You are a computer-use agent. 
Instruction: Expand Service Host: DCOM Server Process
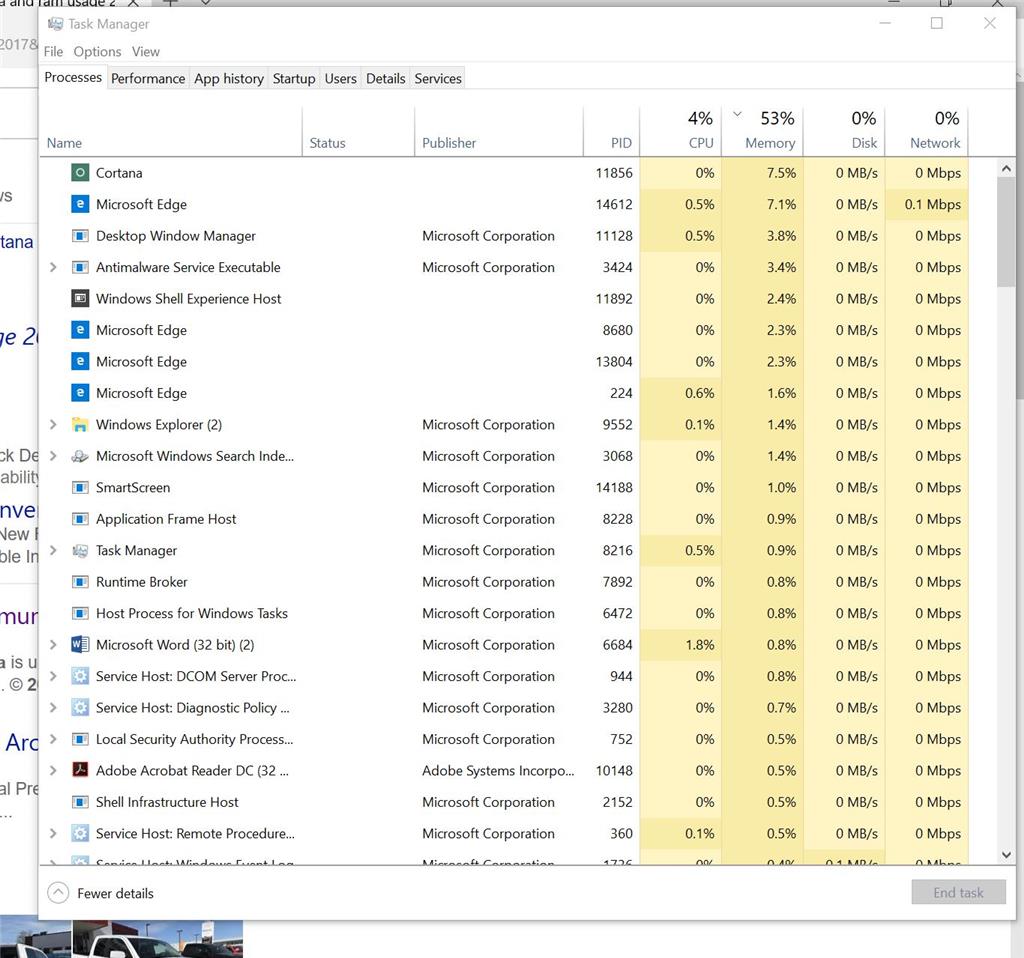[x=53, y=676]
